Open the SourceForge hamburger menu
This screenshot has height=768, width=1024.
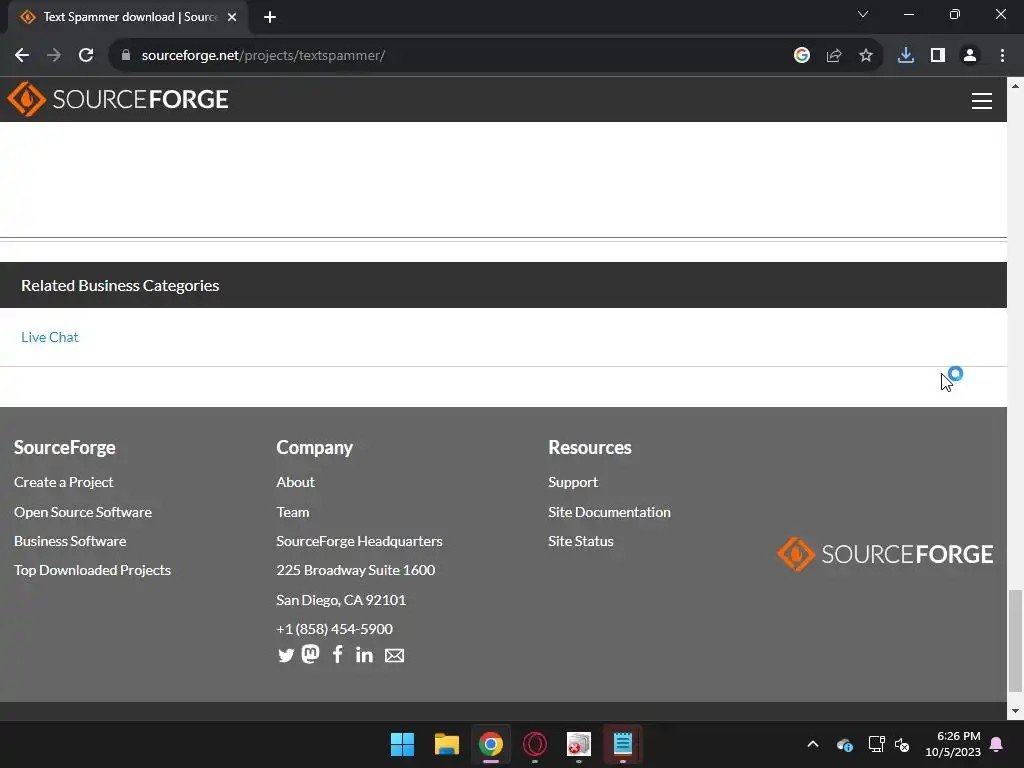[x=982, y=101]
